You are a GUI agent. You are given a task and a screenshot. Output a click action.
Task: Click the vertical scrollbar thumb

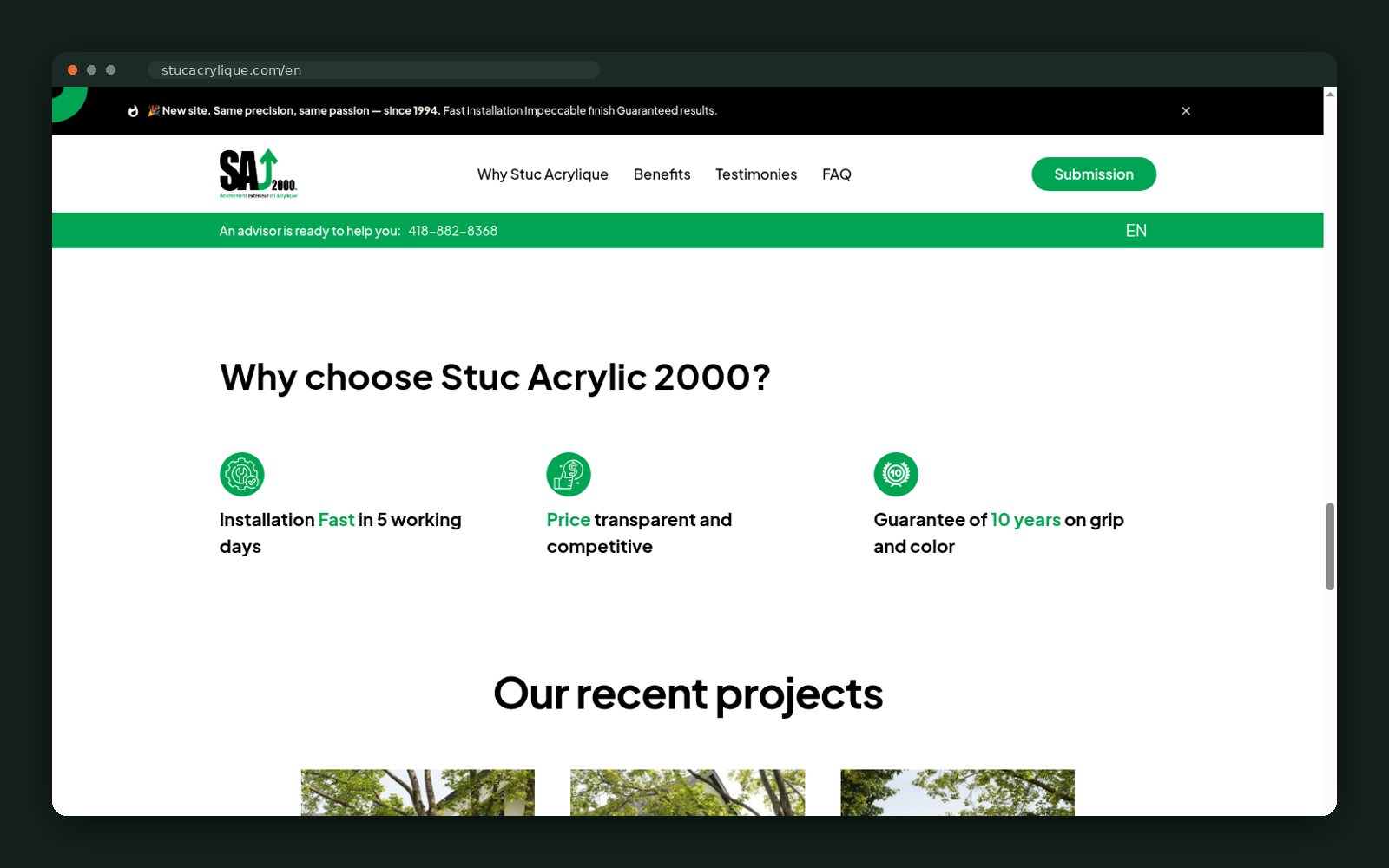tap(1330, 546)
